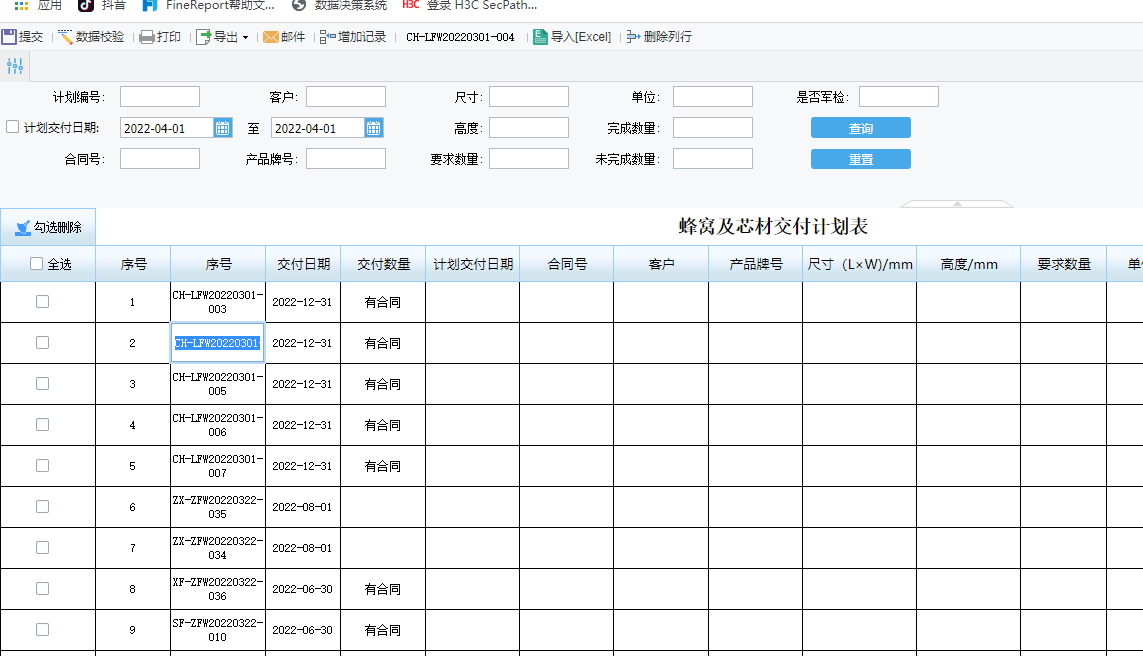Select cell CH-LFW20220301-003
The width and height of the screenshot is (1143, 656).
(218, 302)
